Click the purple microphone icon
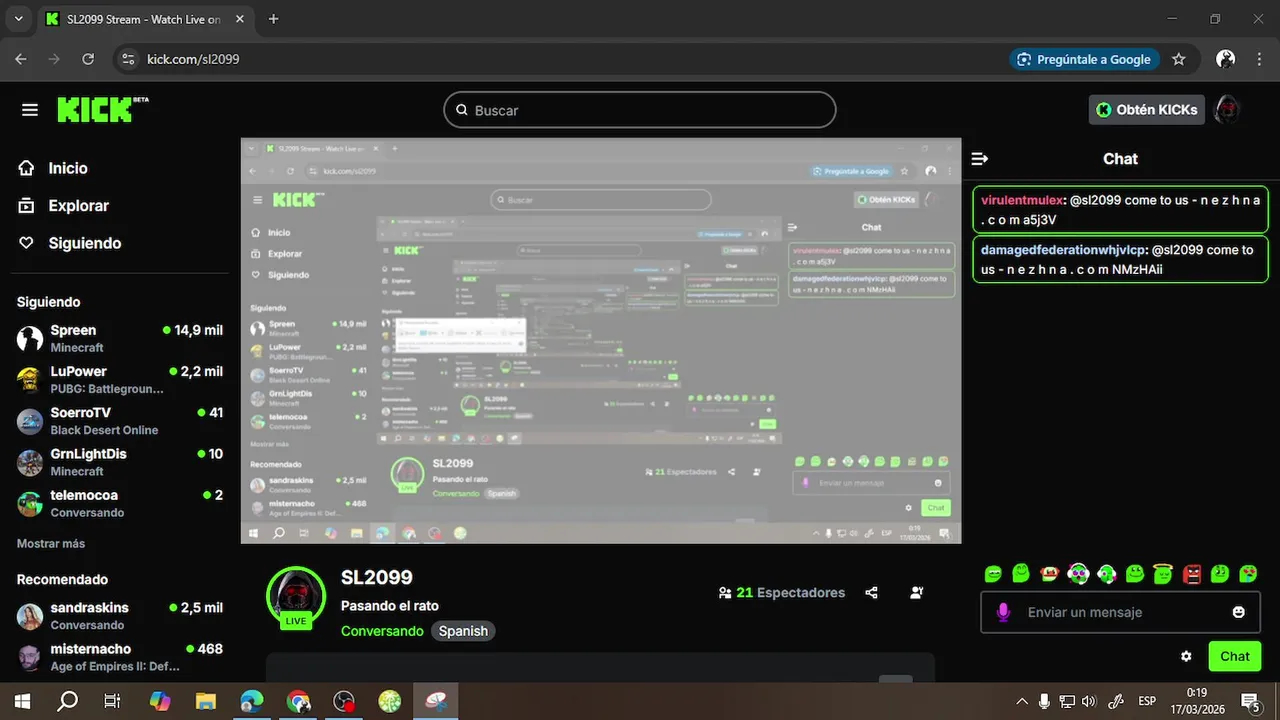The width and height of the screenshot is (1280, 720). click(1003, 612)
